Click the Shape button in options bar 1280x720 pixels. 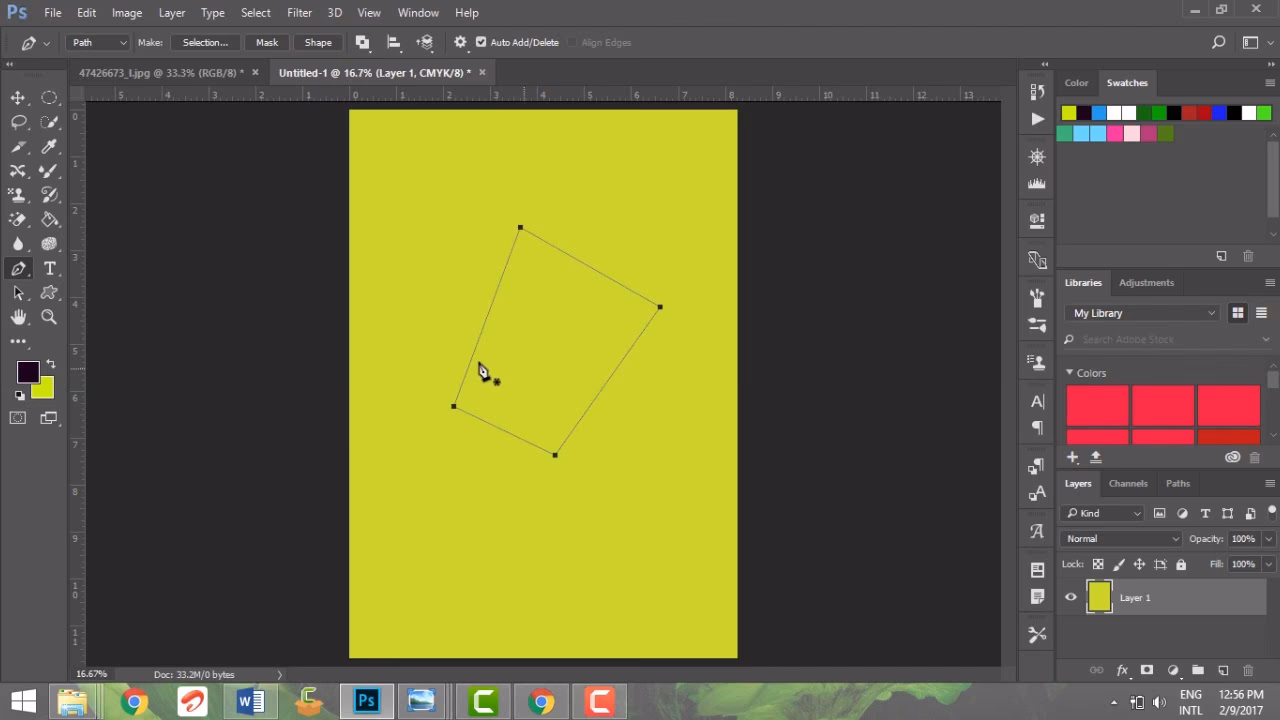[x=317, y=42]
